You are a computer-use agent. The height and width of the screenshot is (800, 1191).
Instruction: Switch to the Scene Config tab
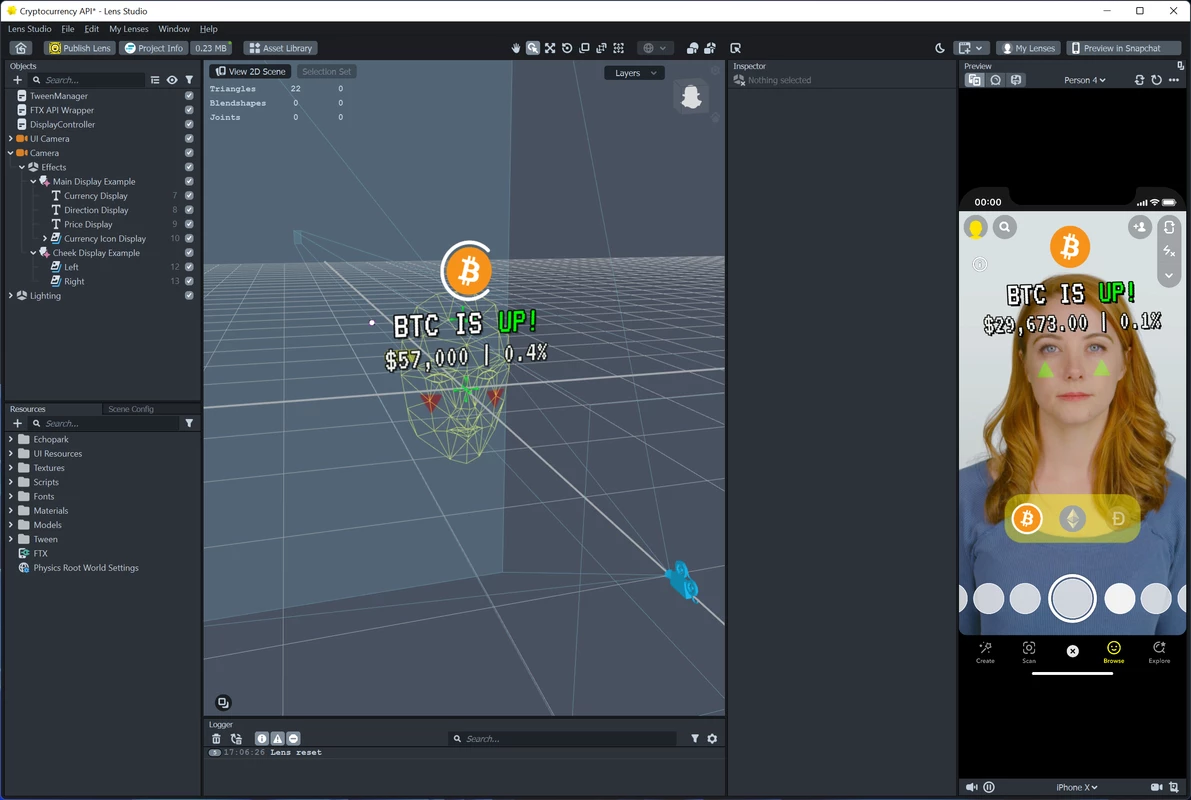tap(131, 409)
